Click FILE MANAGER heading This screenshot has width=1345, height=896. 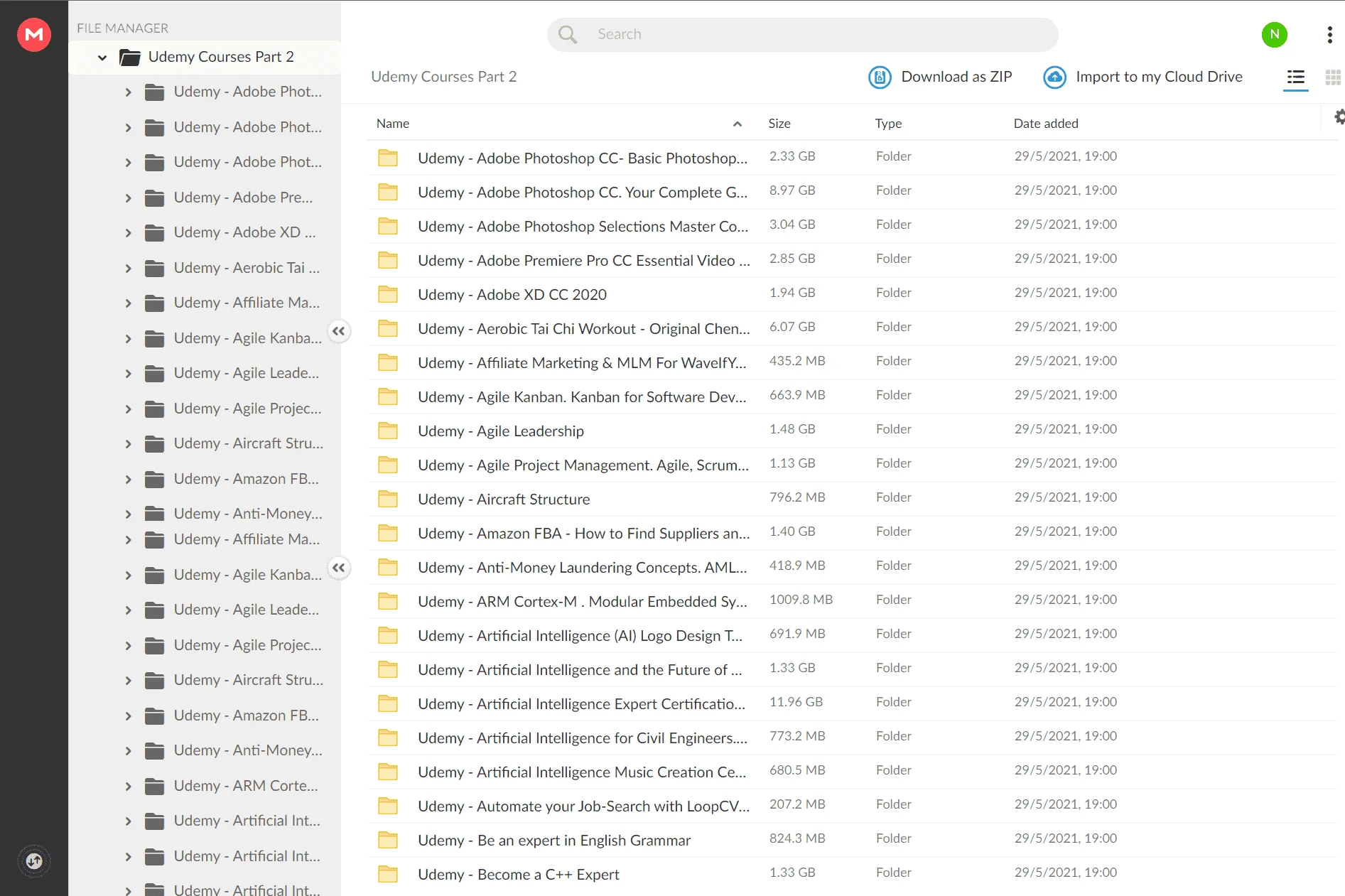(x=122, y=28)
